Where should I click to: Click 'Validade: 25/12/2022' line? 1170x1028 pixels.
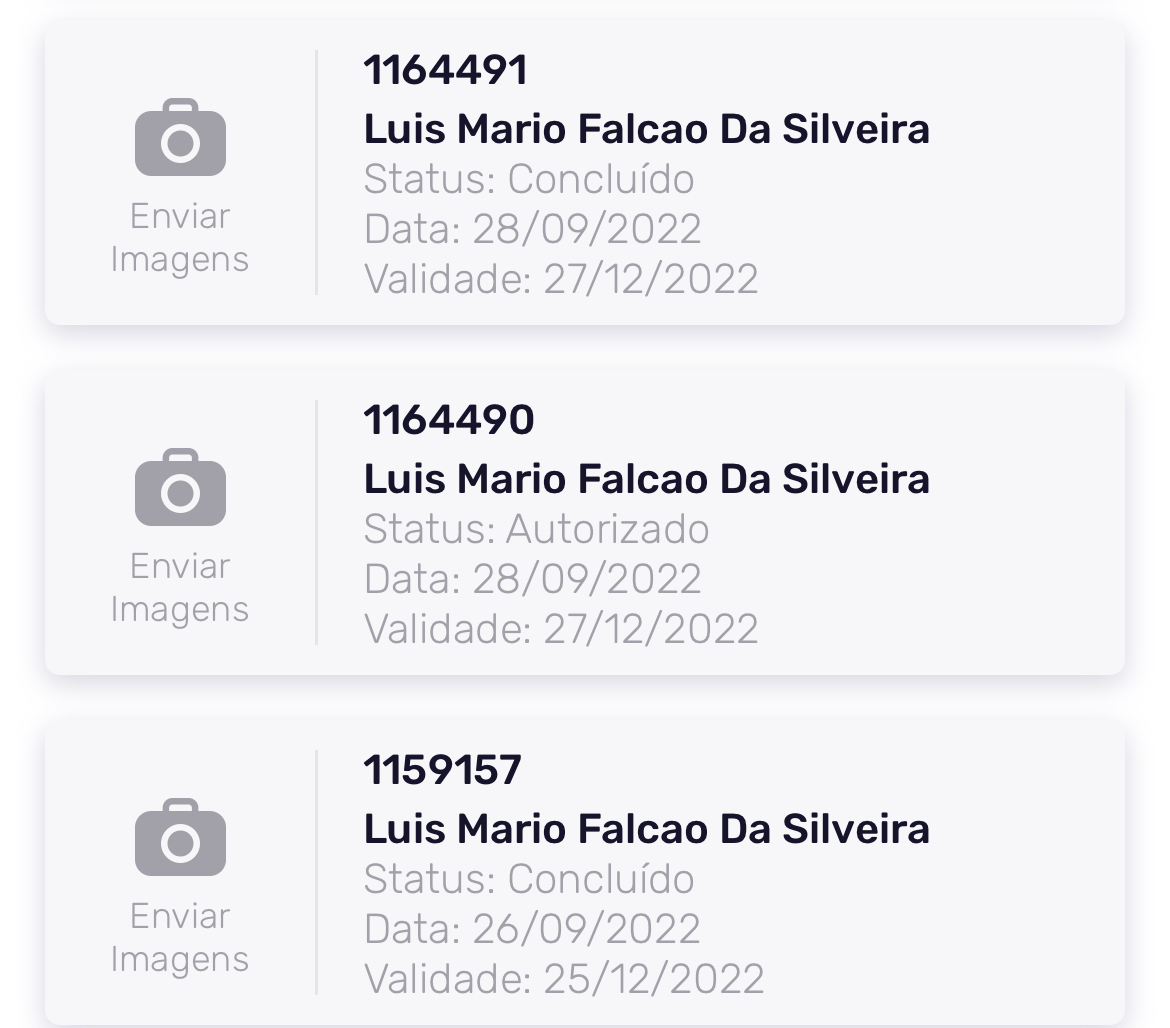563,979
